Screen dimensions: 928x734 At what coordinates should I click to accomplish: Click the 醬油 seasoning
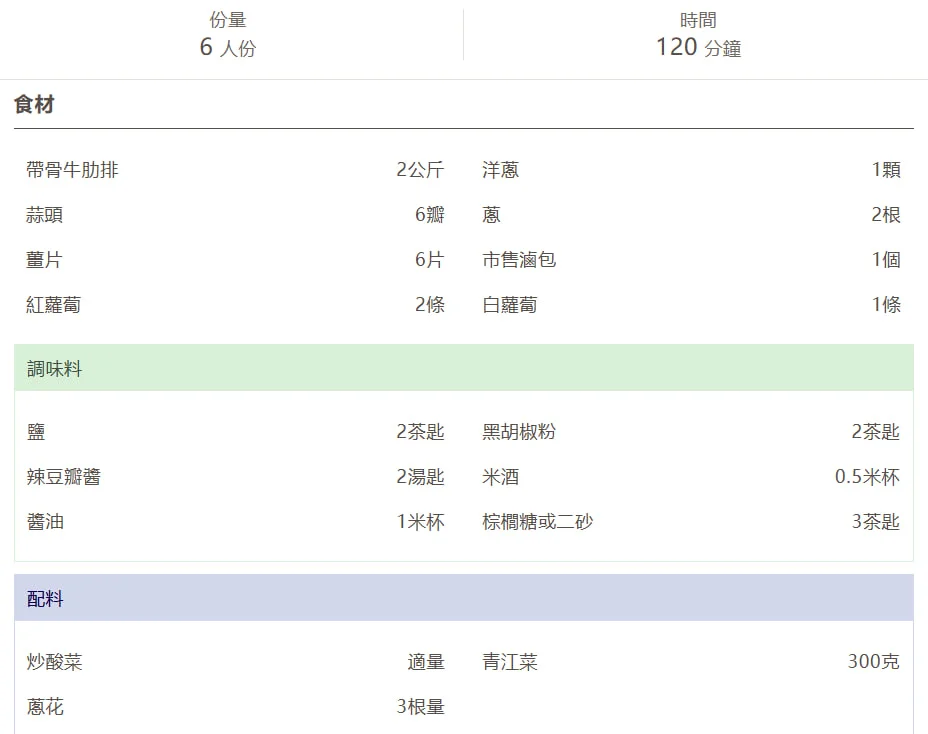point(45,522)
